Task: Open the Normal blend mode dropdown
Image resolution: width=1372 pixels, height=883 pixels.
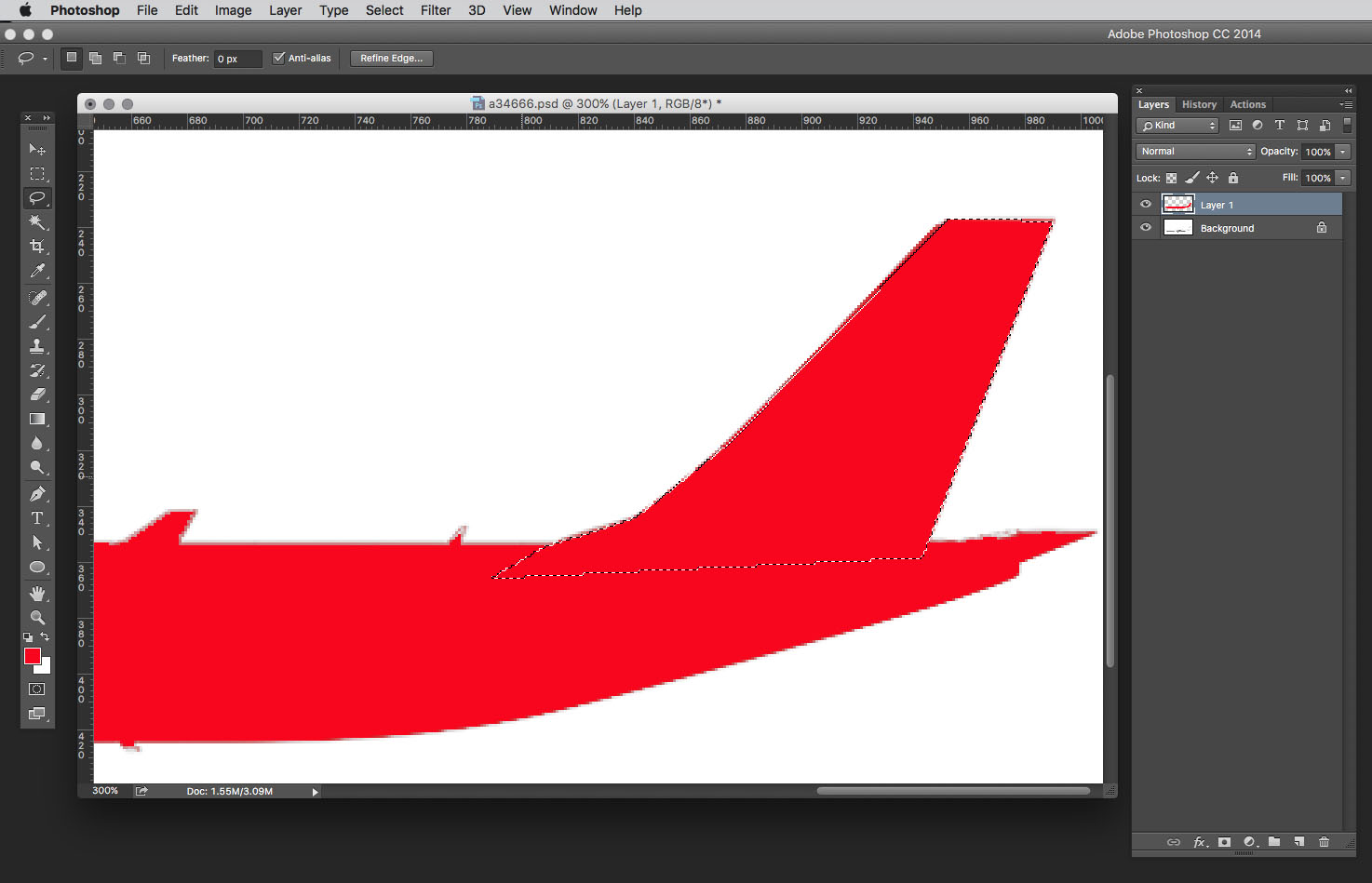Action: (x=1196, y=152)
